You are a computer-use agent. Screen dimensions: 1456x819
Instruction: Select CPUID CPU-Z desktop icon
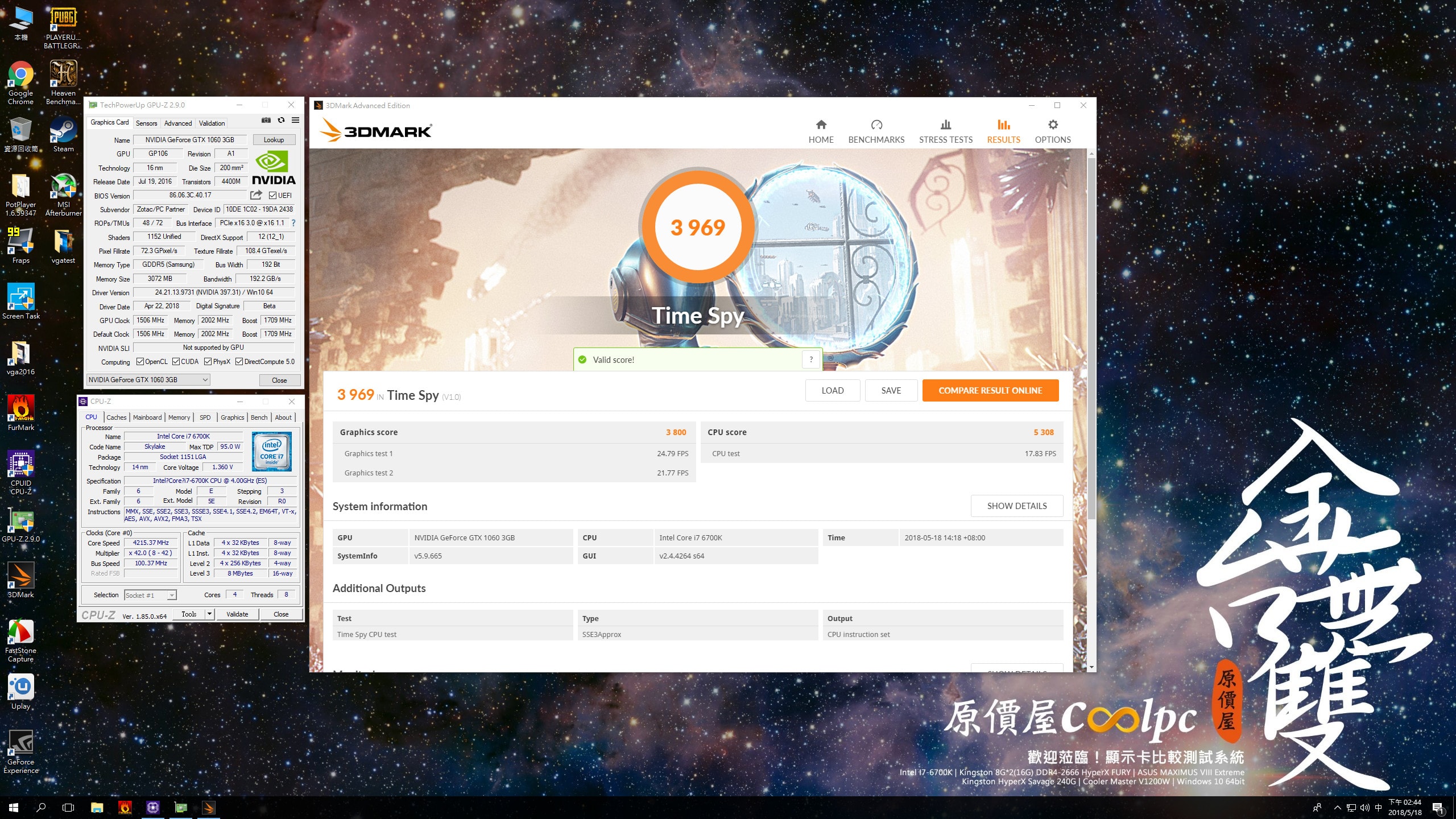[20, 473]
